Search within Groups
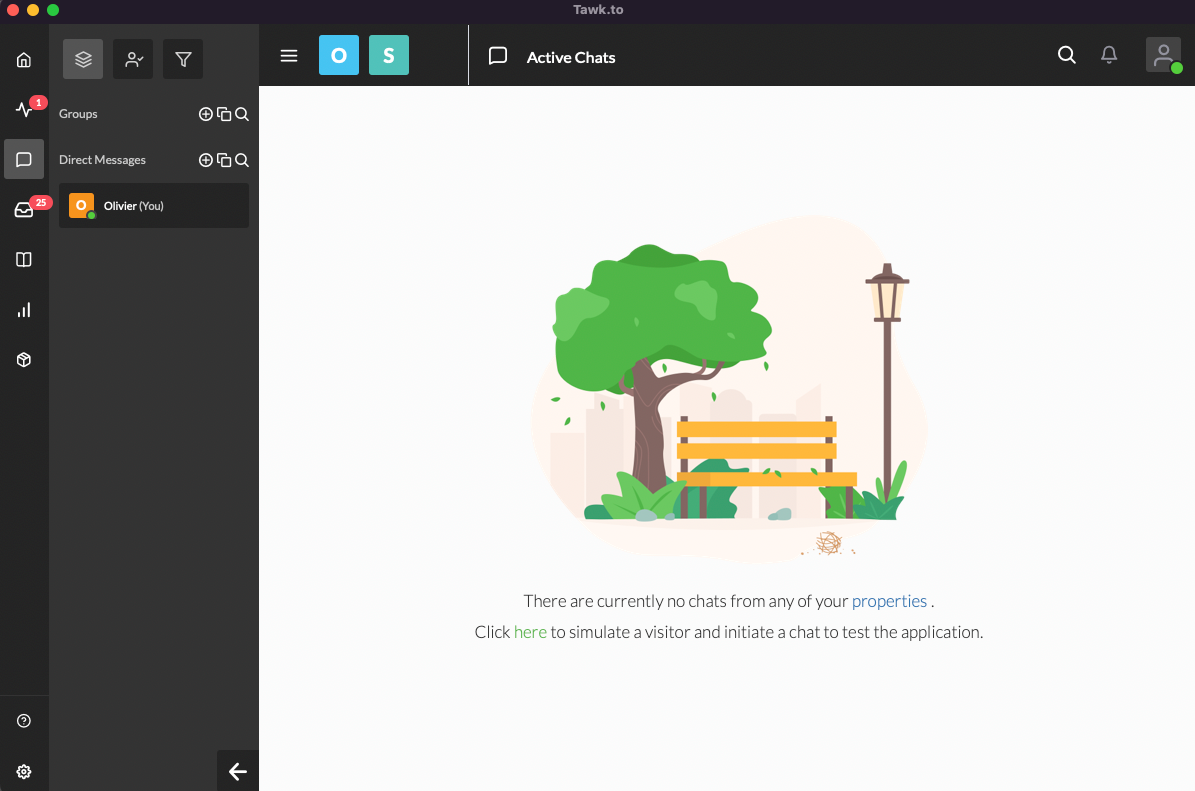Image resolution: width=1195 pixels, height=791 pixels. (242, 114)
